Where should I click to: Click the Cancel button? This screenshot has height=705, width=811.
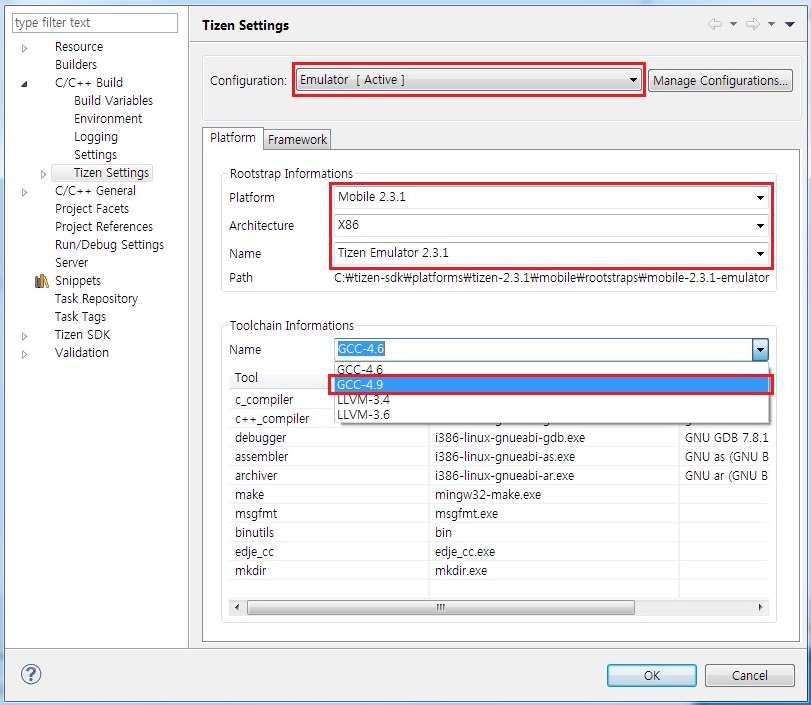pyautogui.click(x=749, y=676)
